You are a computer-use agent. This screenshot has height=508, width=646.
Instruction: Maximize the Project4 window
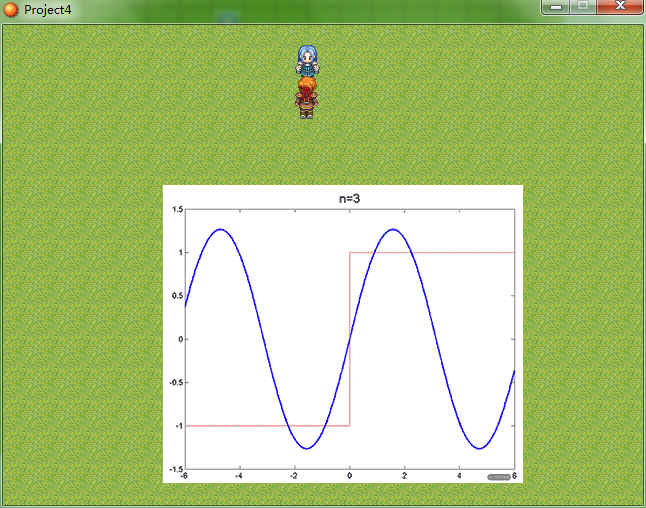click(583, 7)
